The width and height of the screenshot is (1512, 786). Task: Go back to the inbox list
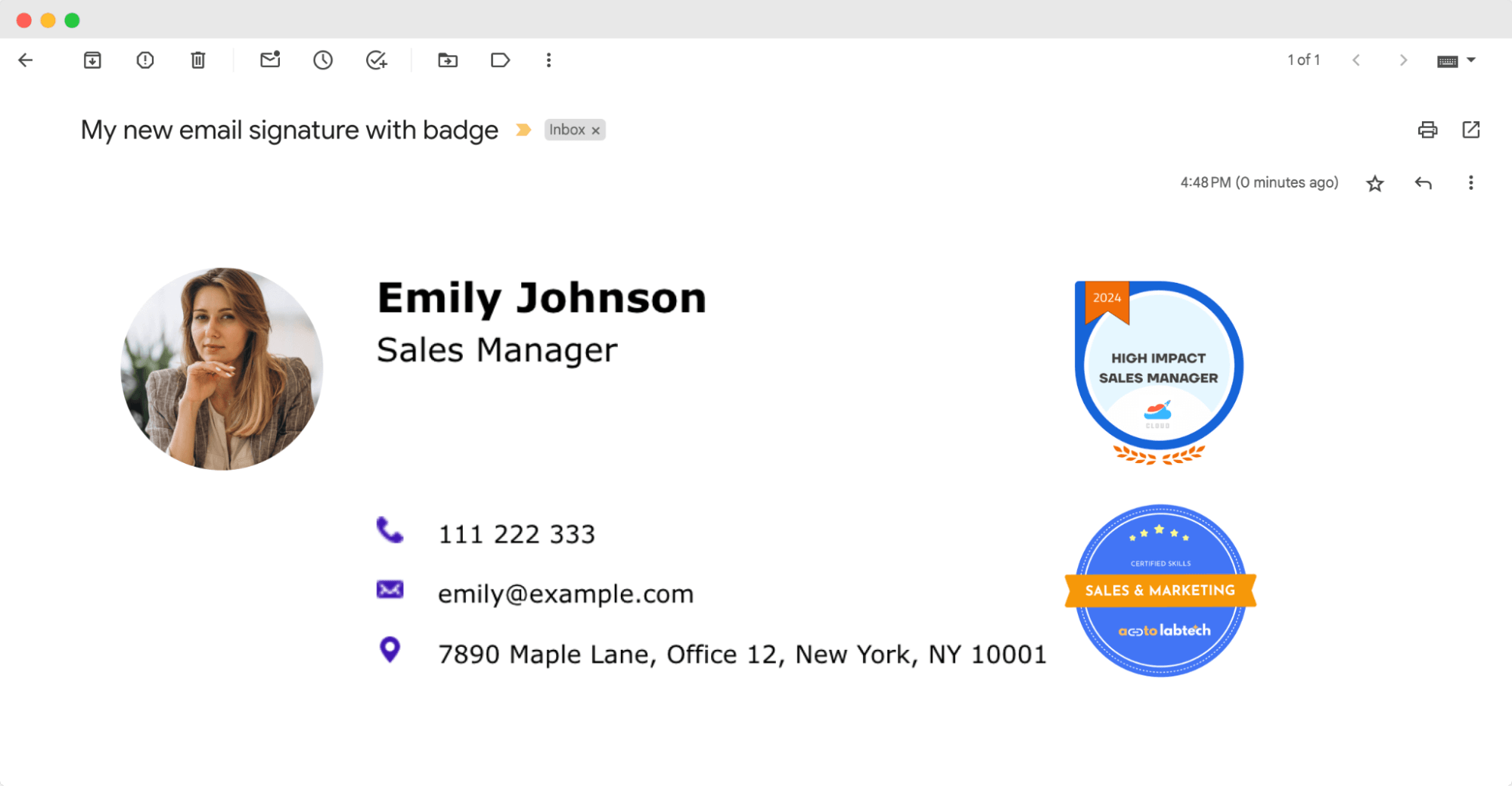[x=26, y=61]
